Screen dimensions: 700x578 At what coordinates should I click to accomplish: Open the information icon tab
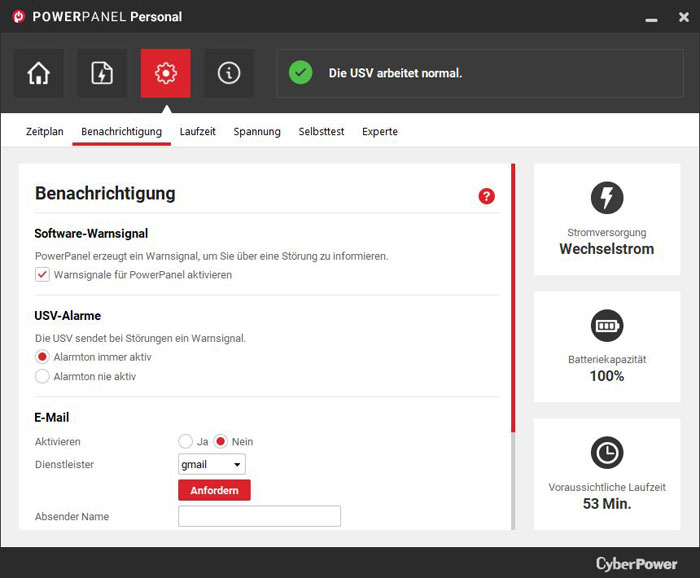click(x=229, y=73)
